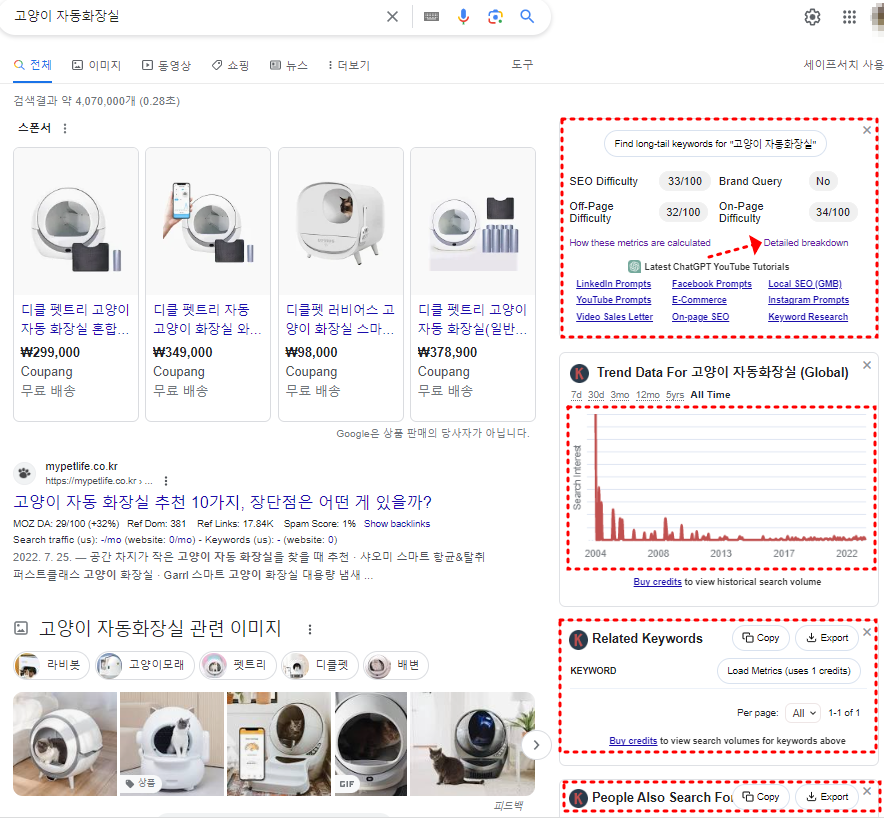This screenshot has width=884, height=820.
Task: Filter images by the 라비봇 chip
Action: tap(51, 665)
